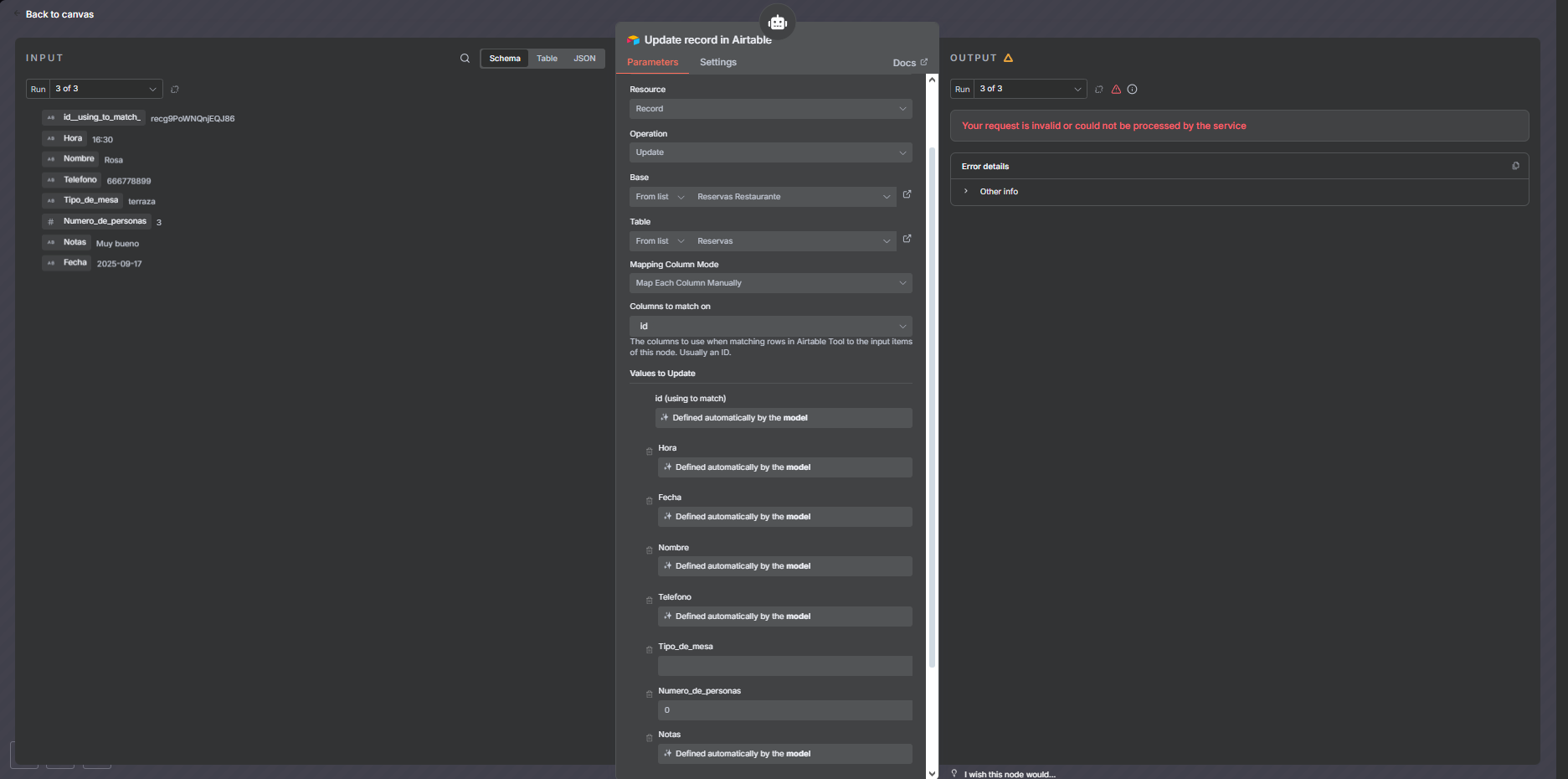Click the external link icon beside Table field

[907, 239]
